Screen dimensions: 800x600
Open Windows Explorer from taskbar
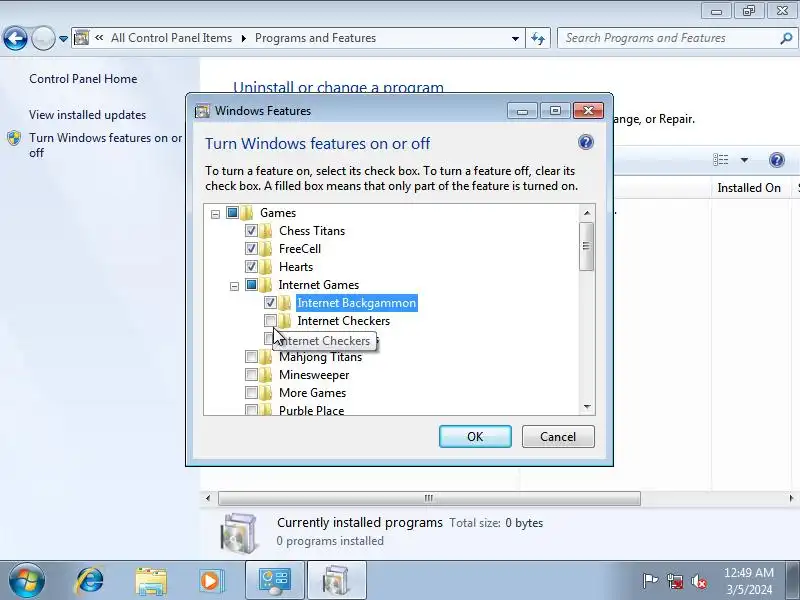151,581
